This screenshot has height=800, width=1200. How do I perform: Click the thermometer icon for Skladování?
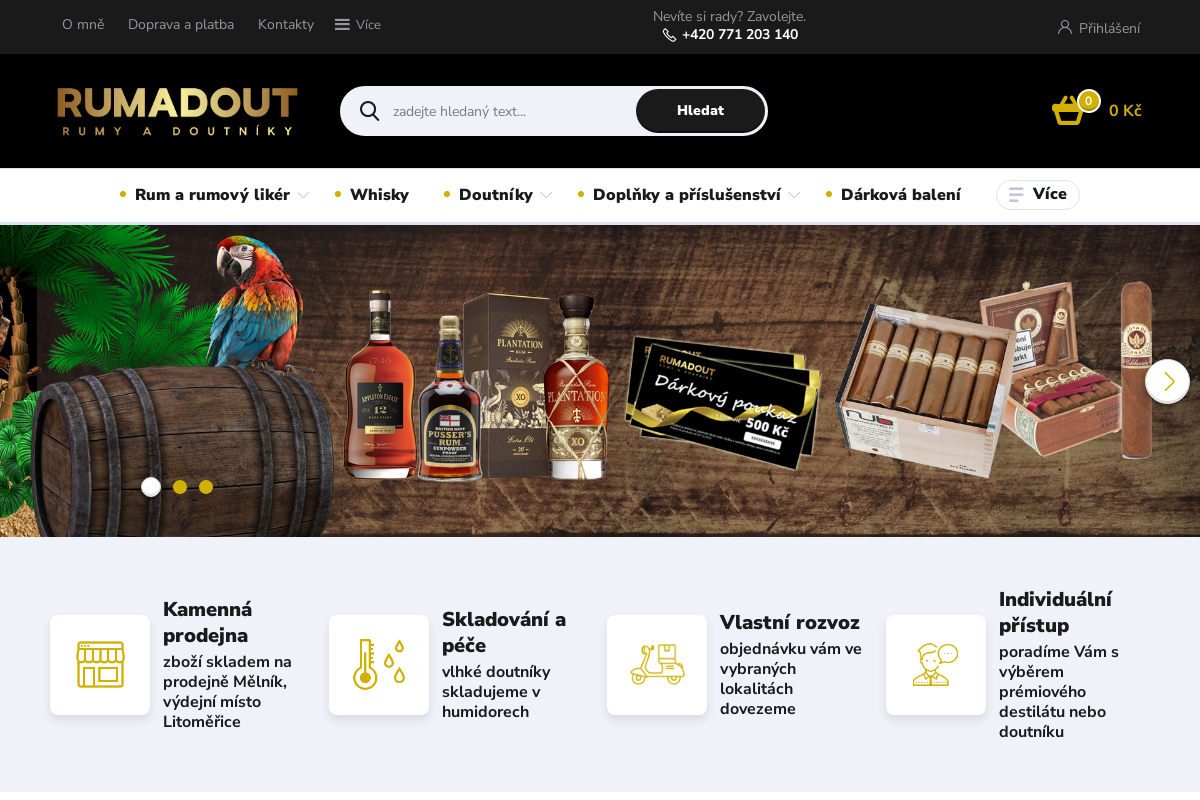pyautogui.click(x=379, y=665)
